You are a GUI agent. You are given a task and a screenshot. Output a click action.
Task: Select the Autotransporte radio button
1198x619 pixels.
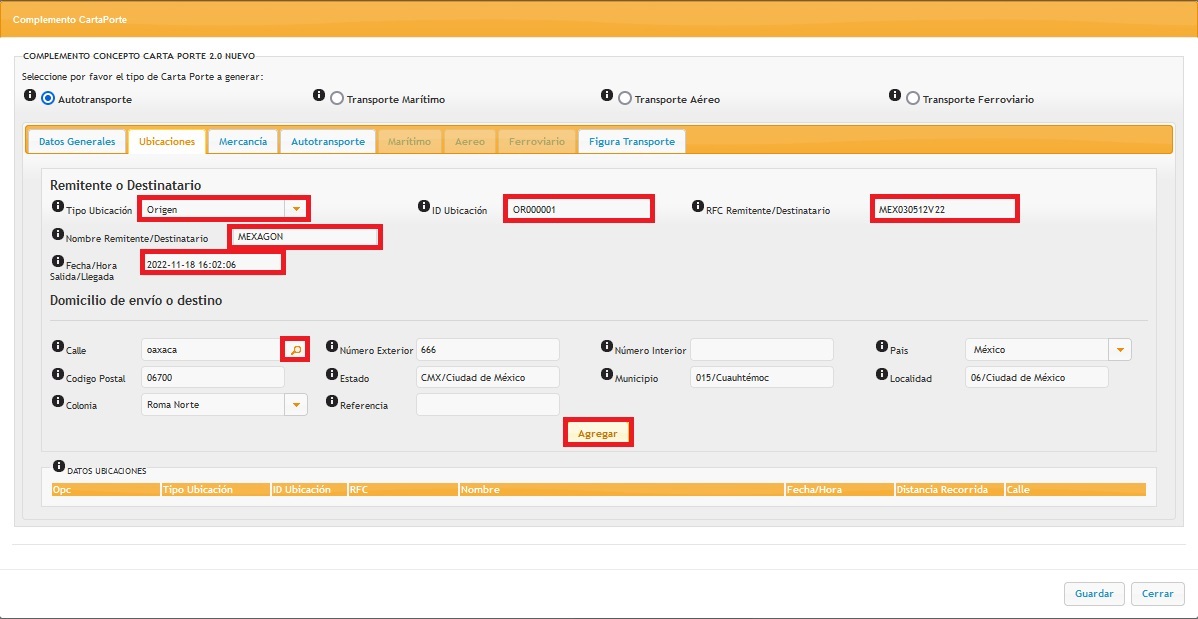point(48,98)
